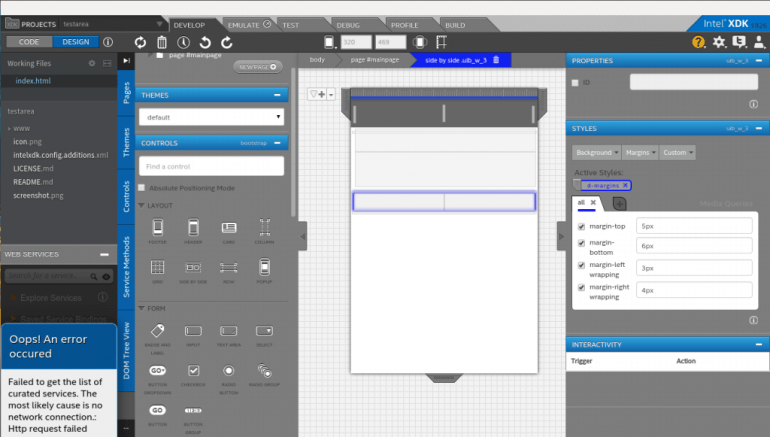The width and height of the screenshot is (770, 437).
Task: Click the feedback download icon in top bar
Action: 739,42
